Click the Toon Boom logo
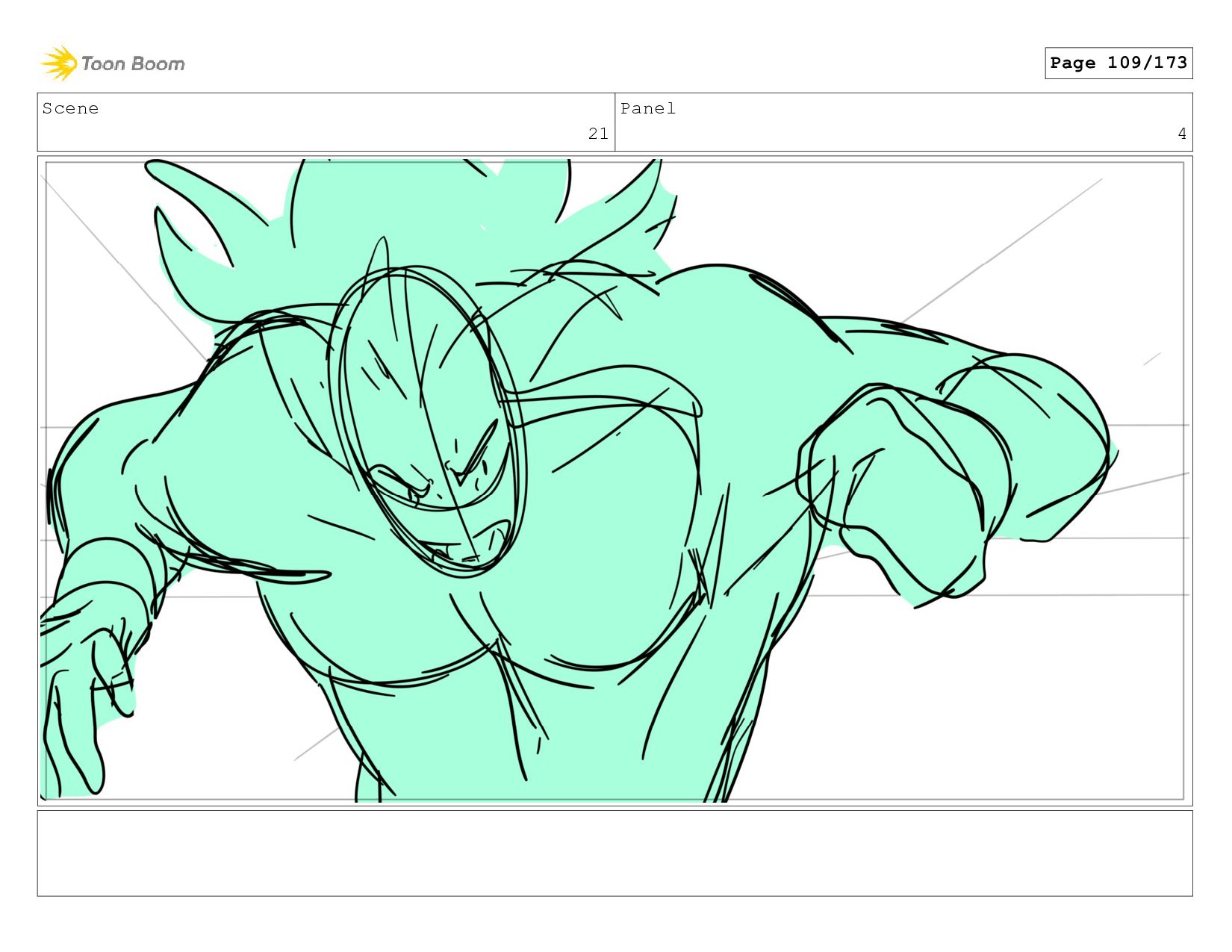Screen dimensions: 1232x952 tap(112, 63)
